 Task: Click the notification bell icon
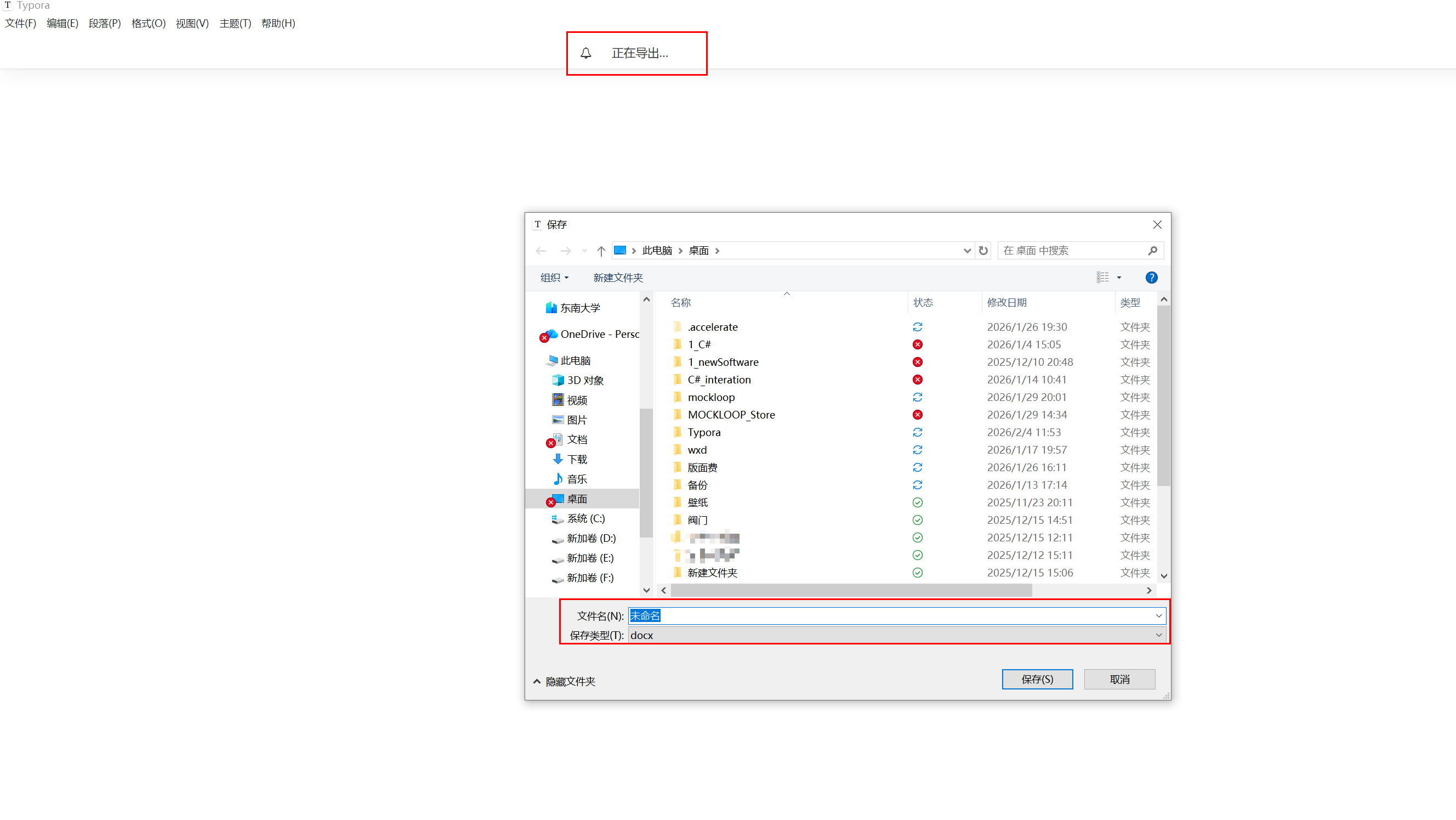585,53
